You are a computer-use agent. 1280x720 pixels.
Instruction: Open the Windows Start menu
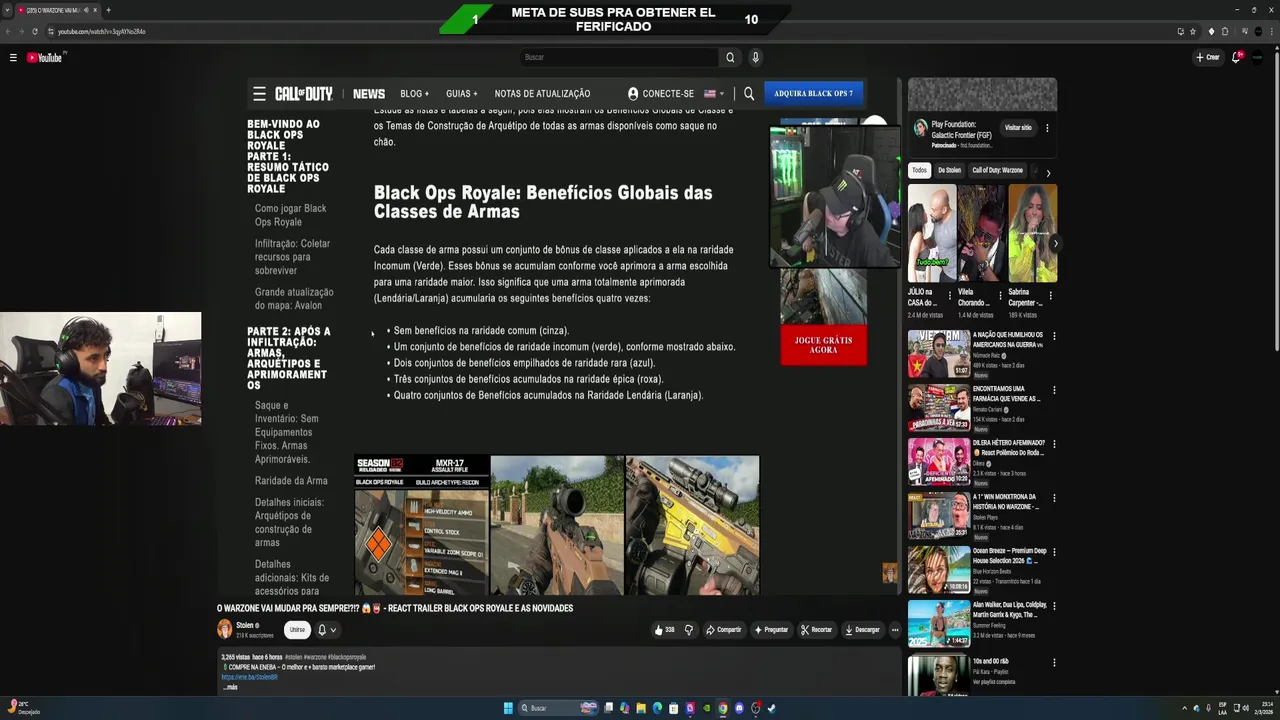point(508,708)
